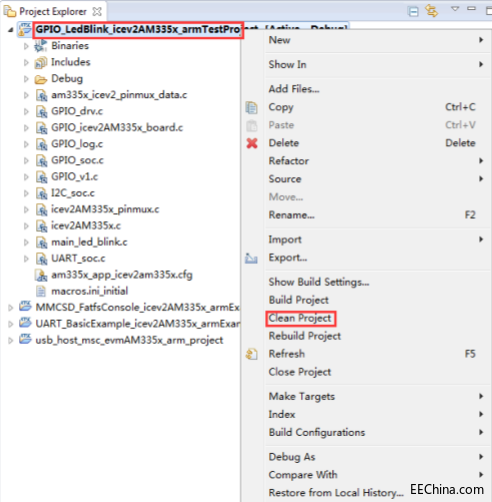492x502 pixels.
Task: Close the Project Explorer tab with X
Action: pos(97,12)
